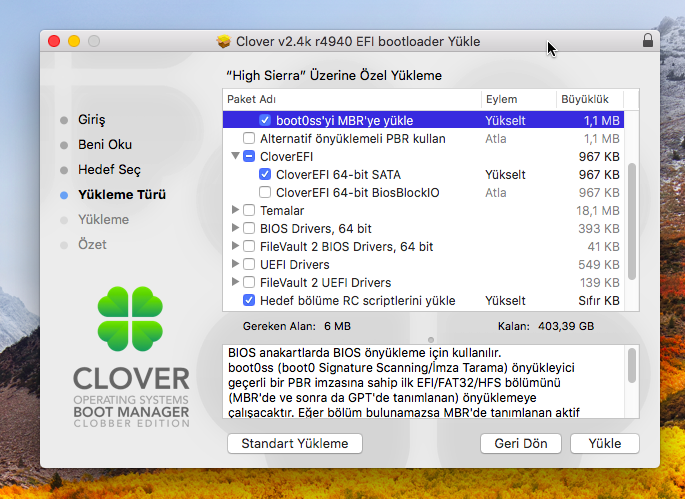
Task: Click the Yükselt action for boot0ss row
Action: [505, 121]
